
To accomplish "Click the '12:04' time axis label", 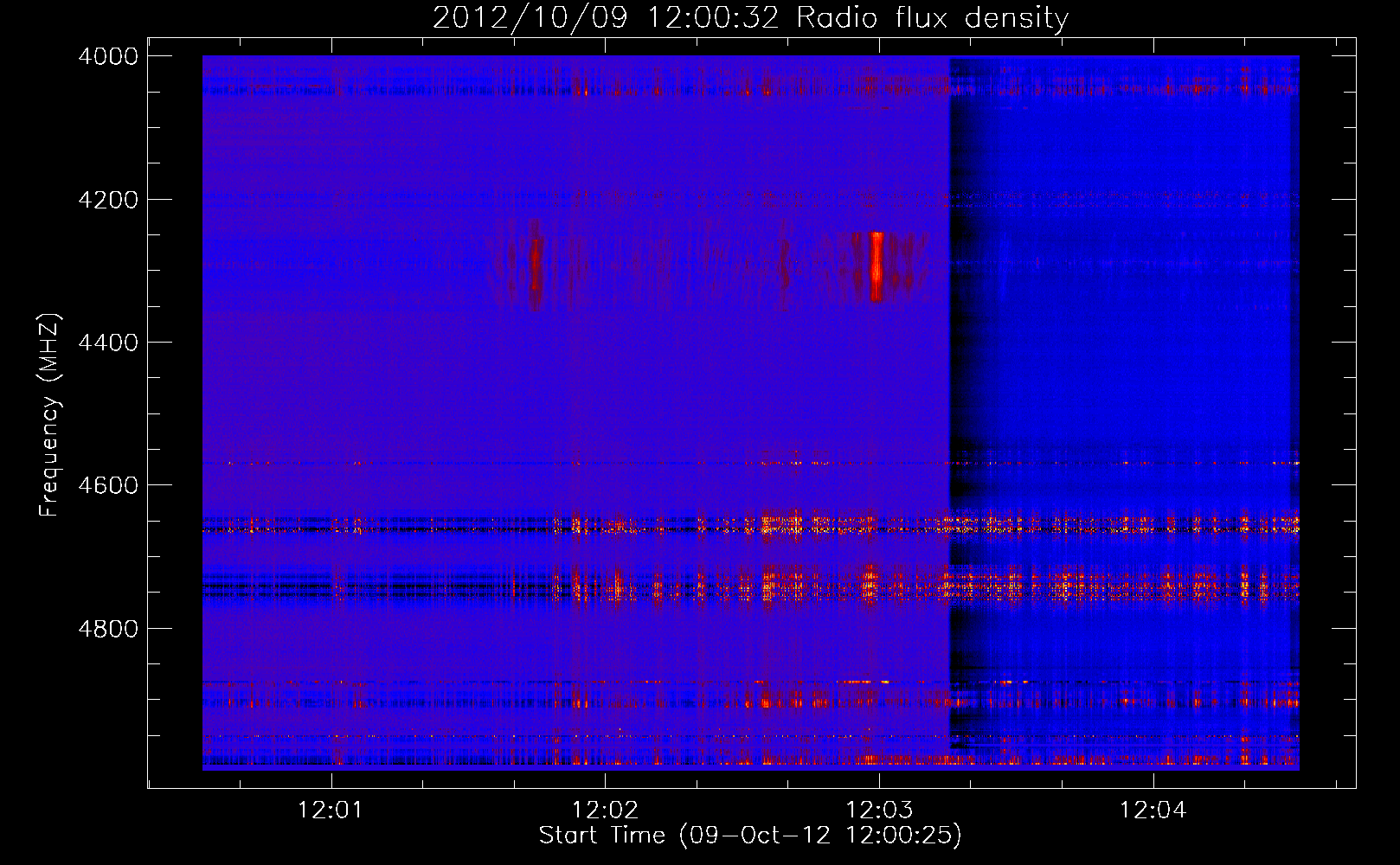I will pos(1153,811).
